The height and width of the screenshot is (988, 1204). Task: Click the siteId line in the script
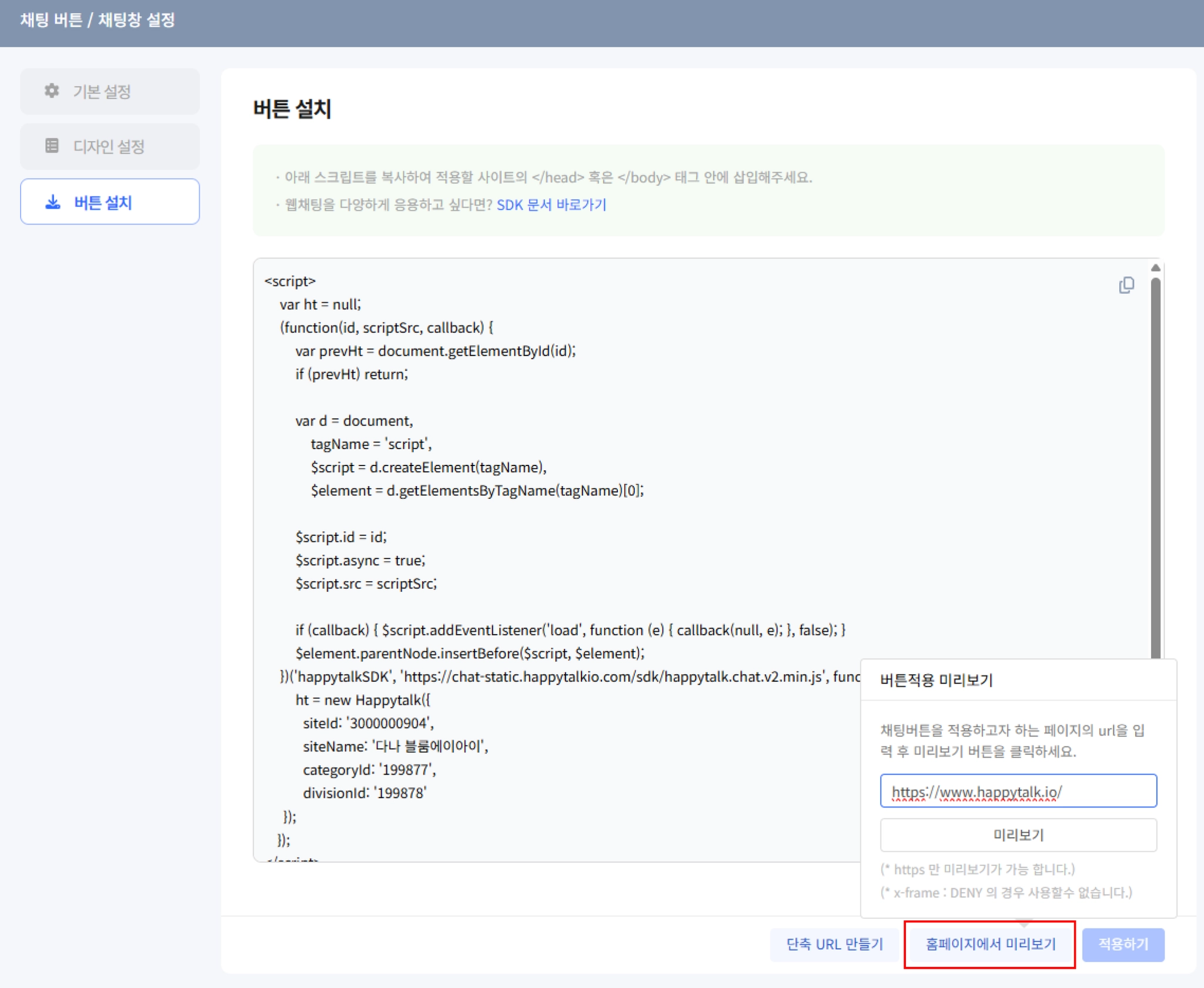[x=368, y=723]
